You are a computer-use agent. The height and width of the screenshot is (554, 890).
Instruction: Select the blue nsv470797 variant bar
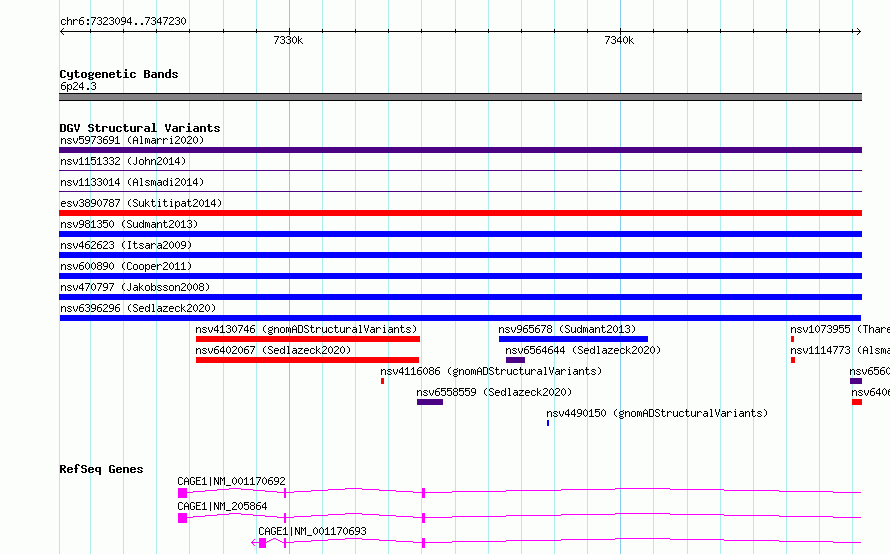click(x=460, y=297)
